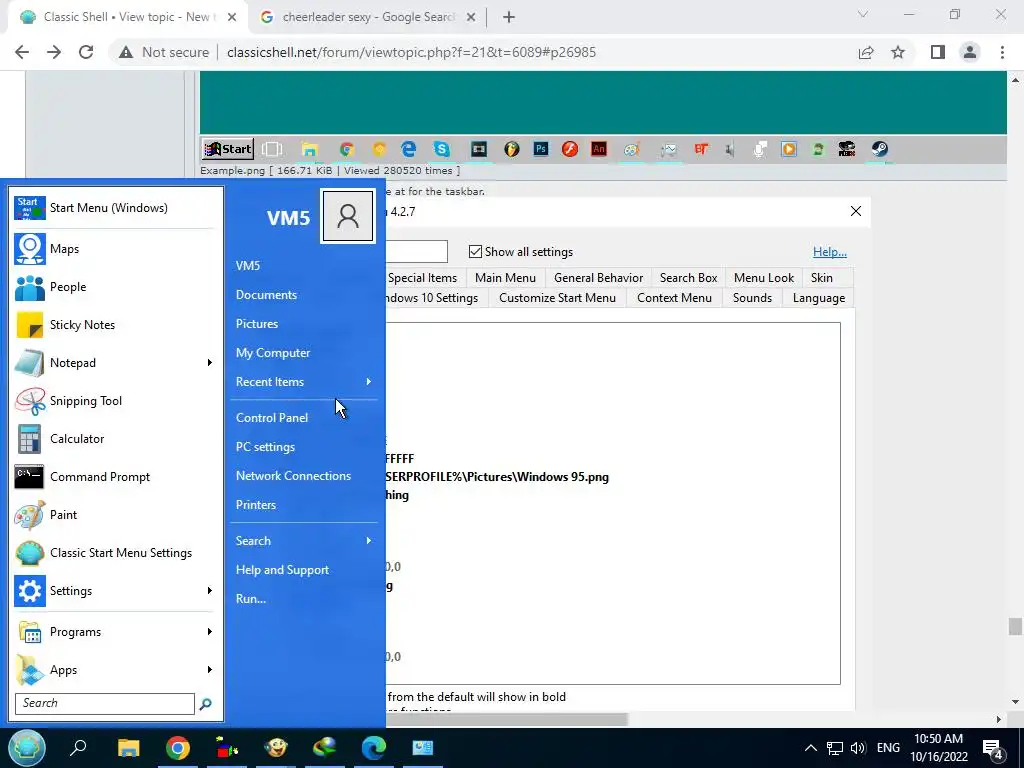The image size is (1024, 768).
Task: Click the Help... link
Action: 829,252
